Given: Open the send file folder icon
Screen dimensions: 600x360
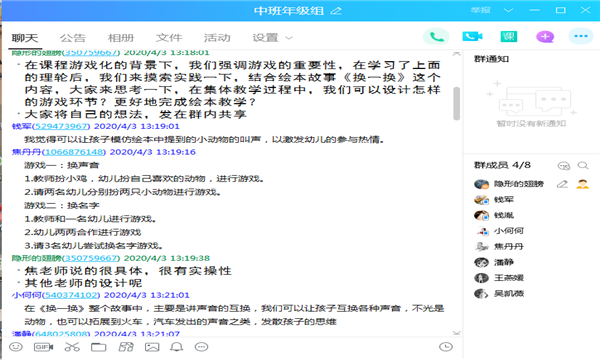Looking at the screenshot, I should [98, 347].
